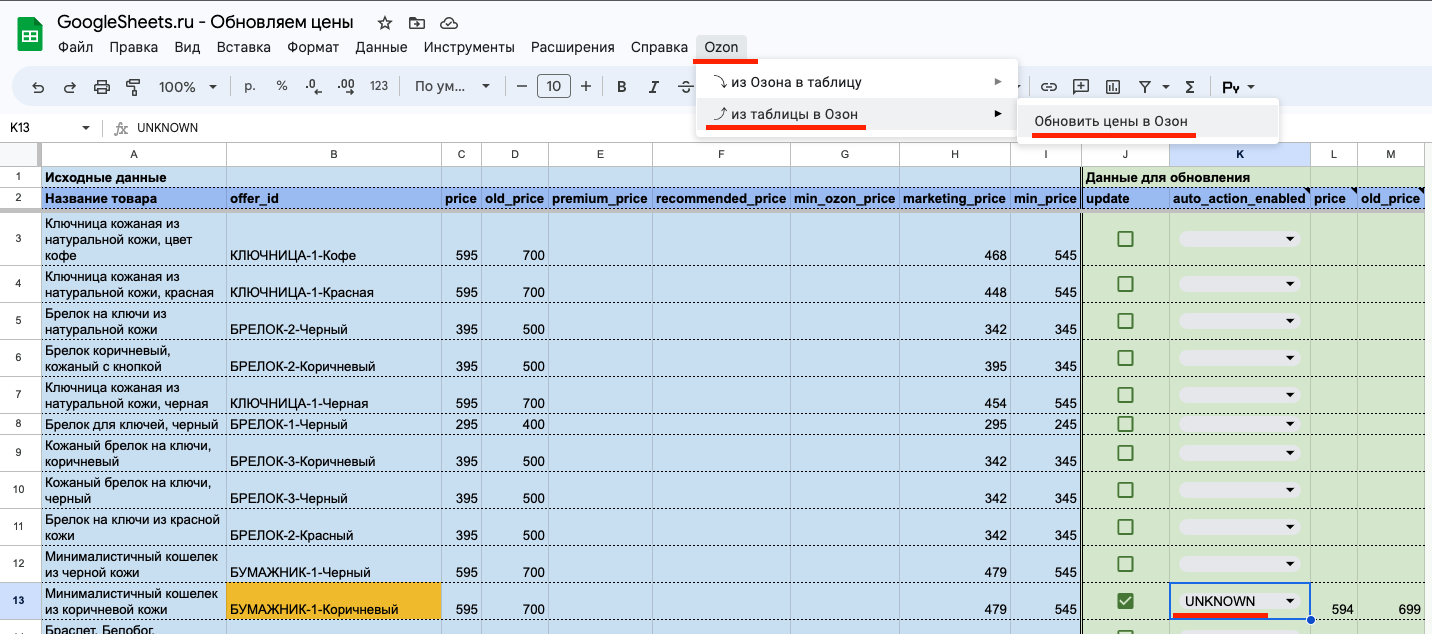Activate the paint format tool
The height and width of the screenshot is (634, 1432).
(133, 87)
